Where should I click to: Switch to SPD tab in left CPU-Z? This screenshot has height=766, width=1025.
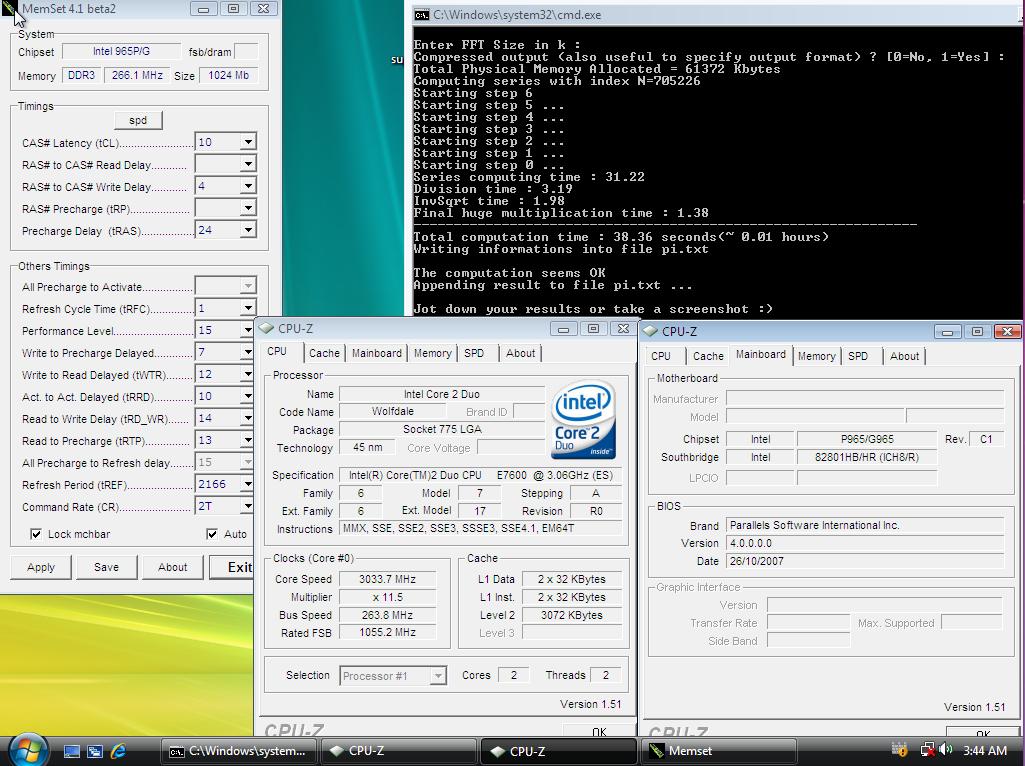click(x=474, y=353)
